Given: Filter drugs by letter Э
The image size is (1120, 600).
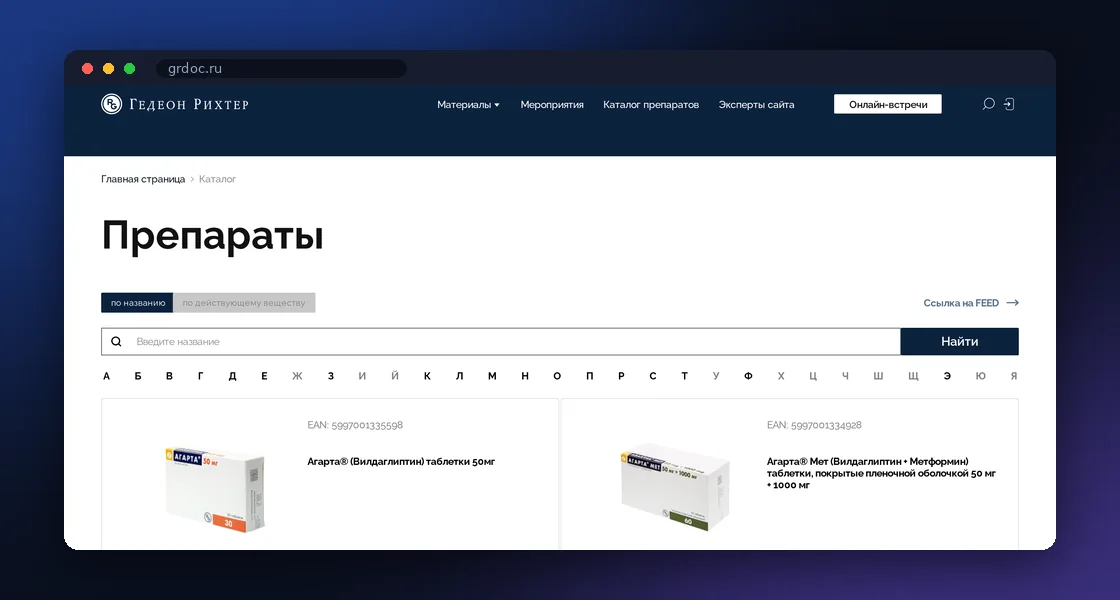Looking at the screenshot, I should [x=947, y=376].
